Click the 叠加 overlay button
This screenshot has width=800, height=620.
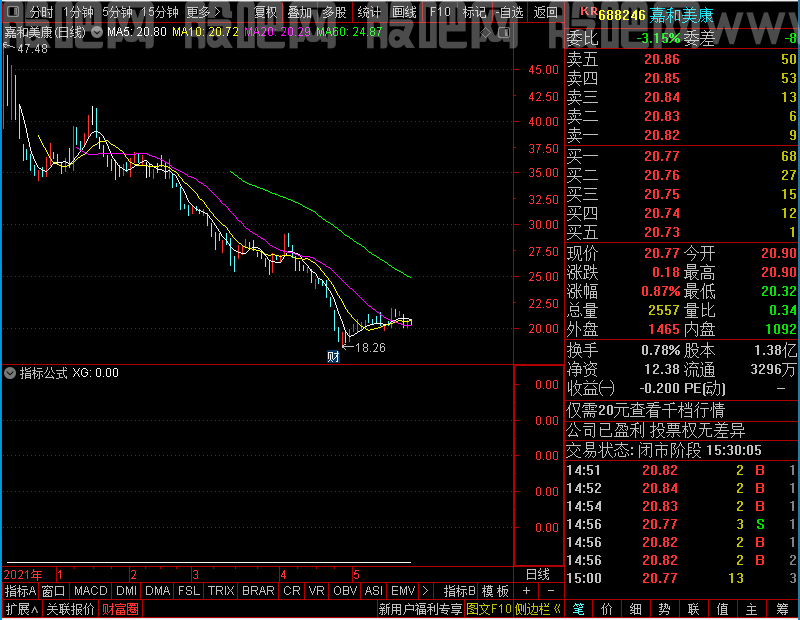[x=299, y=12]
